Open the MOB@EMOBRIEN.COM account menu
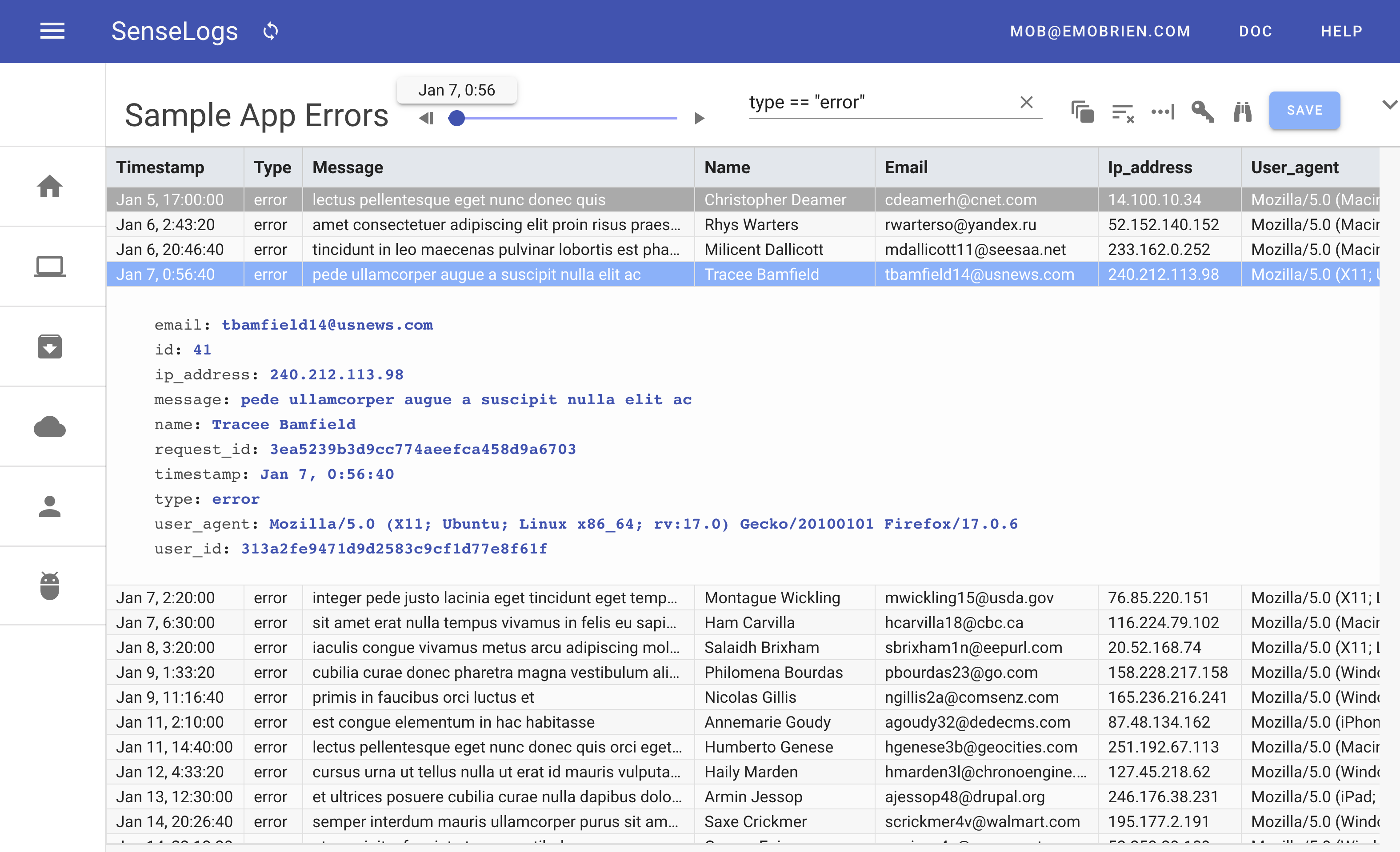Screen dimensions: 1400x852 tap(1100, 31)
